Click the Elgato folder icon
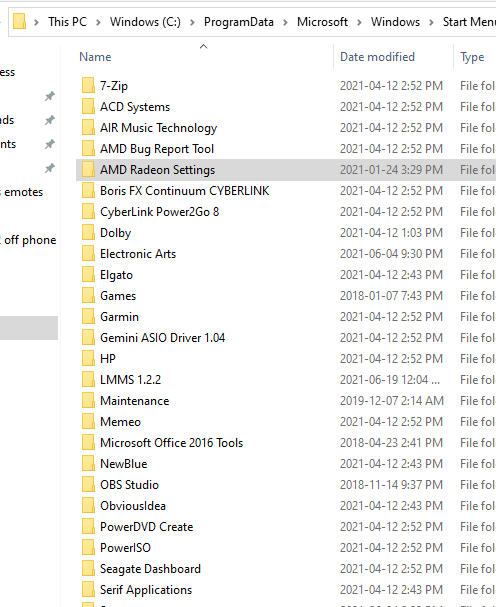496x607 pixels. click(x=88, y=274)
